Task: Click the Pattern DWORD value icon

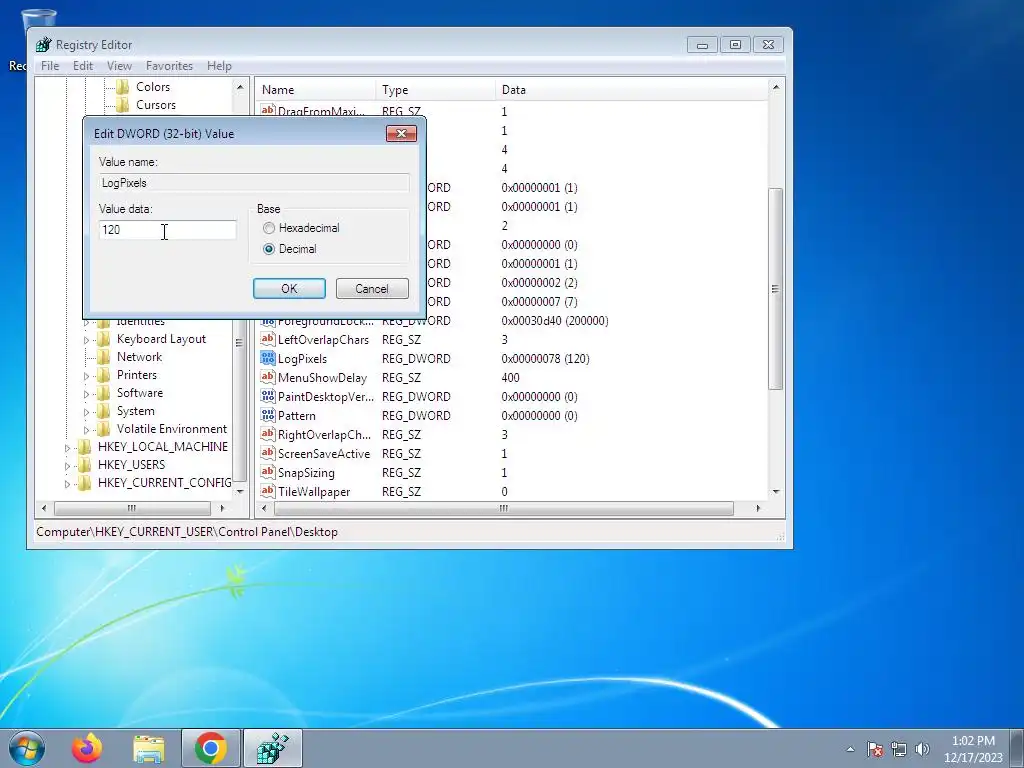Action: click(x=268, y=415)
